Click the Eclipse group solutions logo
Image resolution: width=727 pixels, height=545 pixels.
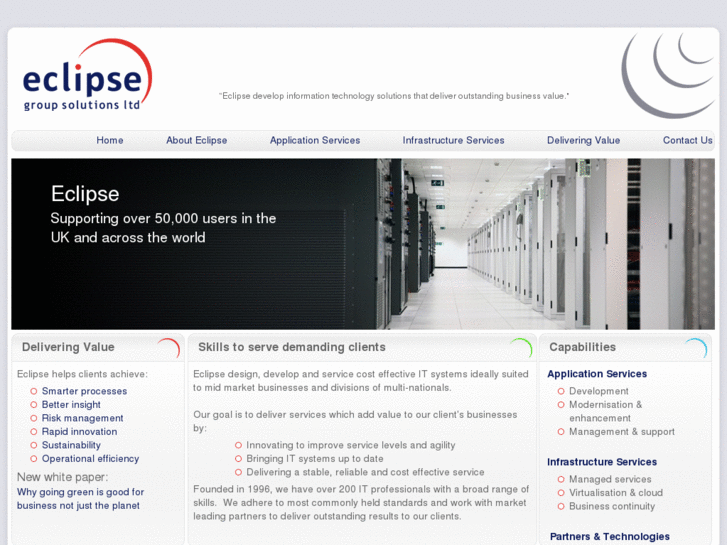pyautogui.click(x=87, y=75)
